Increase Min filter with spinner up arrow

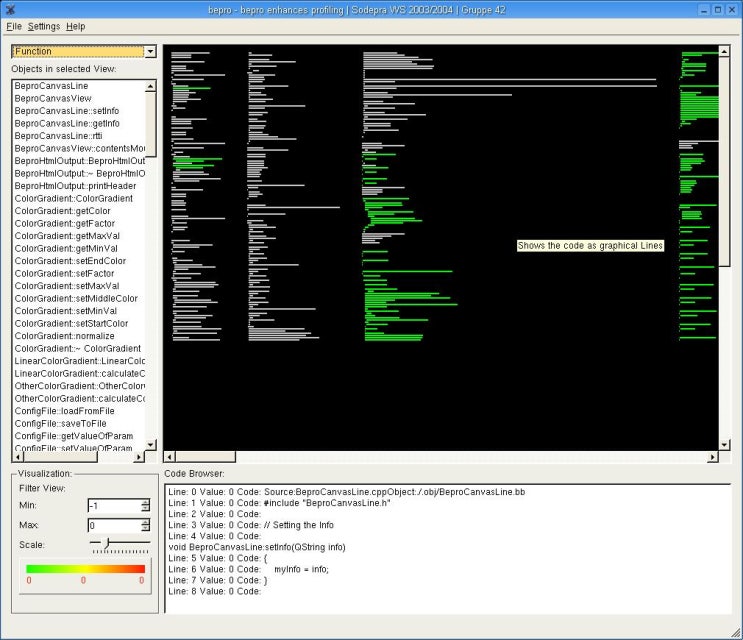click(x=145, y=502)
